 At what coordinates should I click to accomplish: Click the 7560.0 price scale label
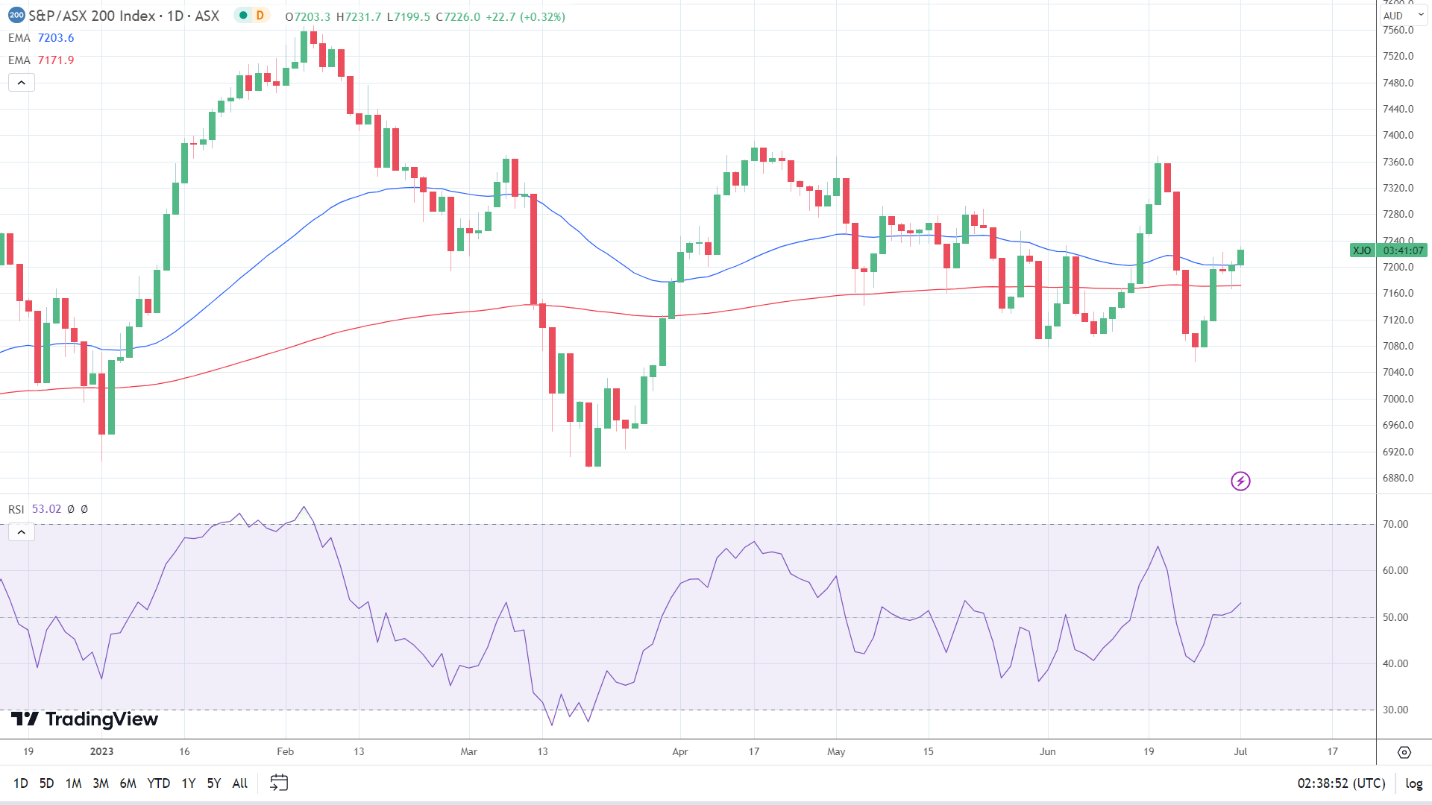point(1396,30)
